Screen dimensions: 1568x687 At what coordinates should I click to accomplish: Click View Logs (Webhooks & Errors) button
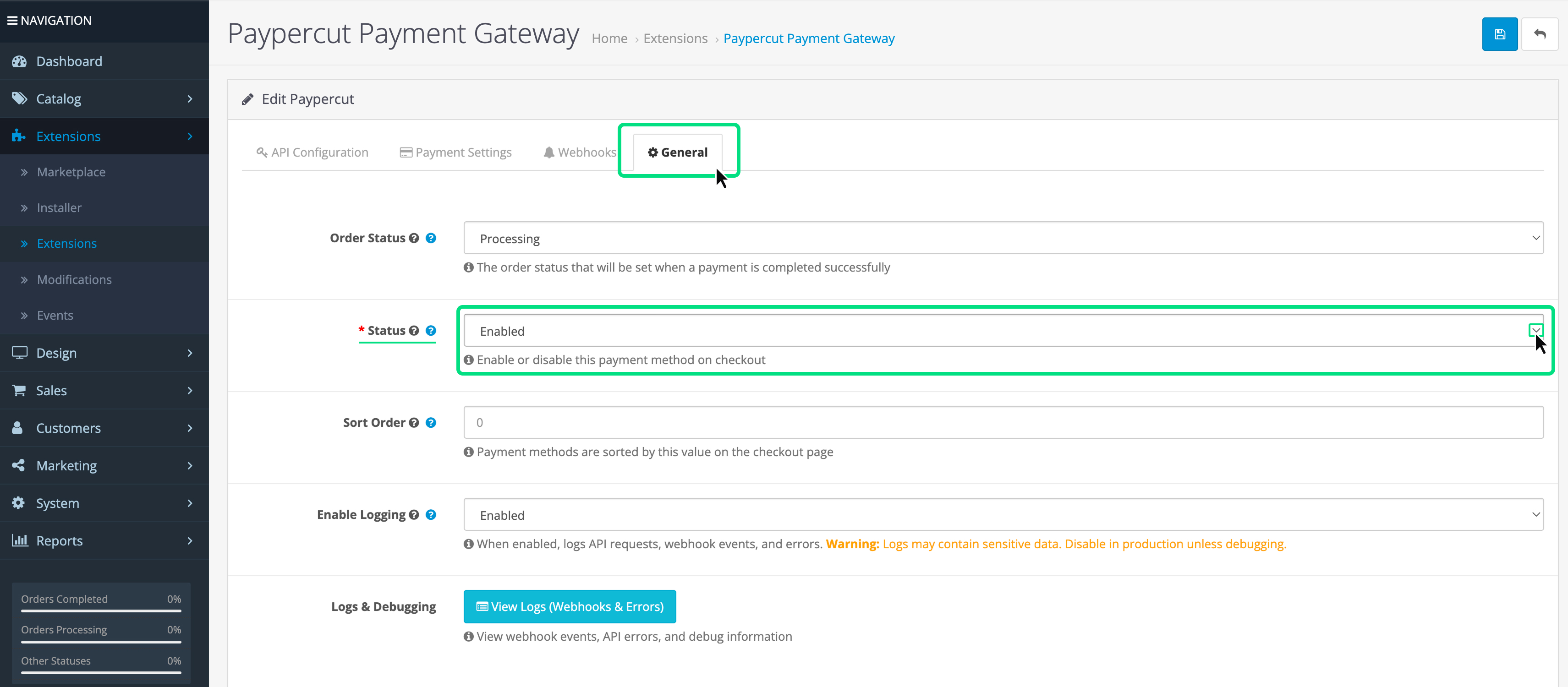click(x=570, y=607)
